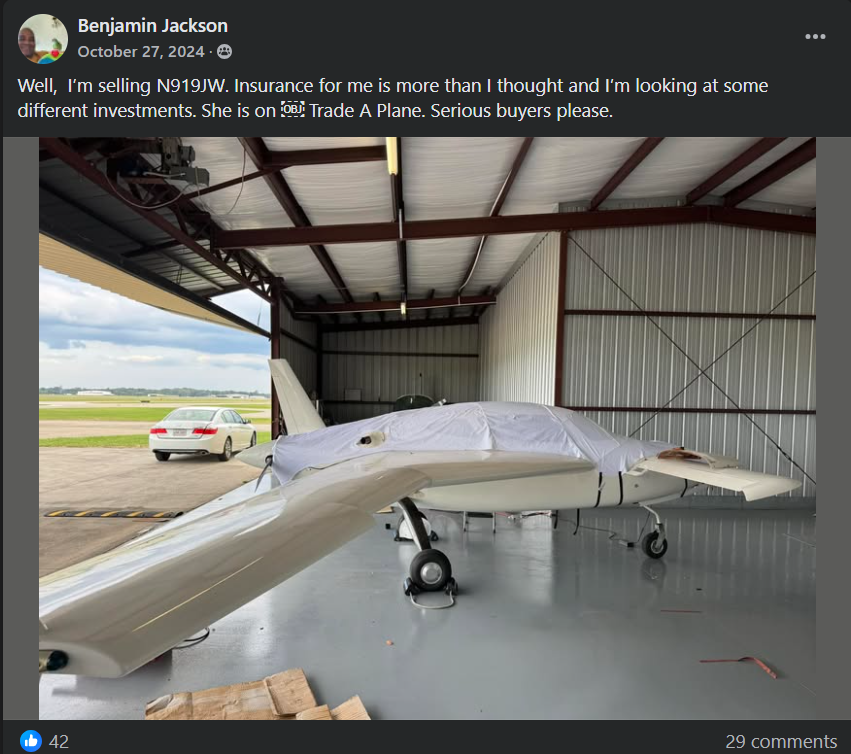Open the October 27, 2024 timestamp link
Viewport: 851px width, 754px height.
[141, 52]
